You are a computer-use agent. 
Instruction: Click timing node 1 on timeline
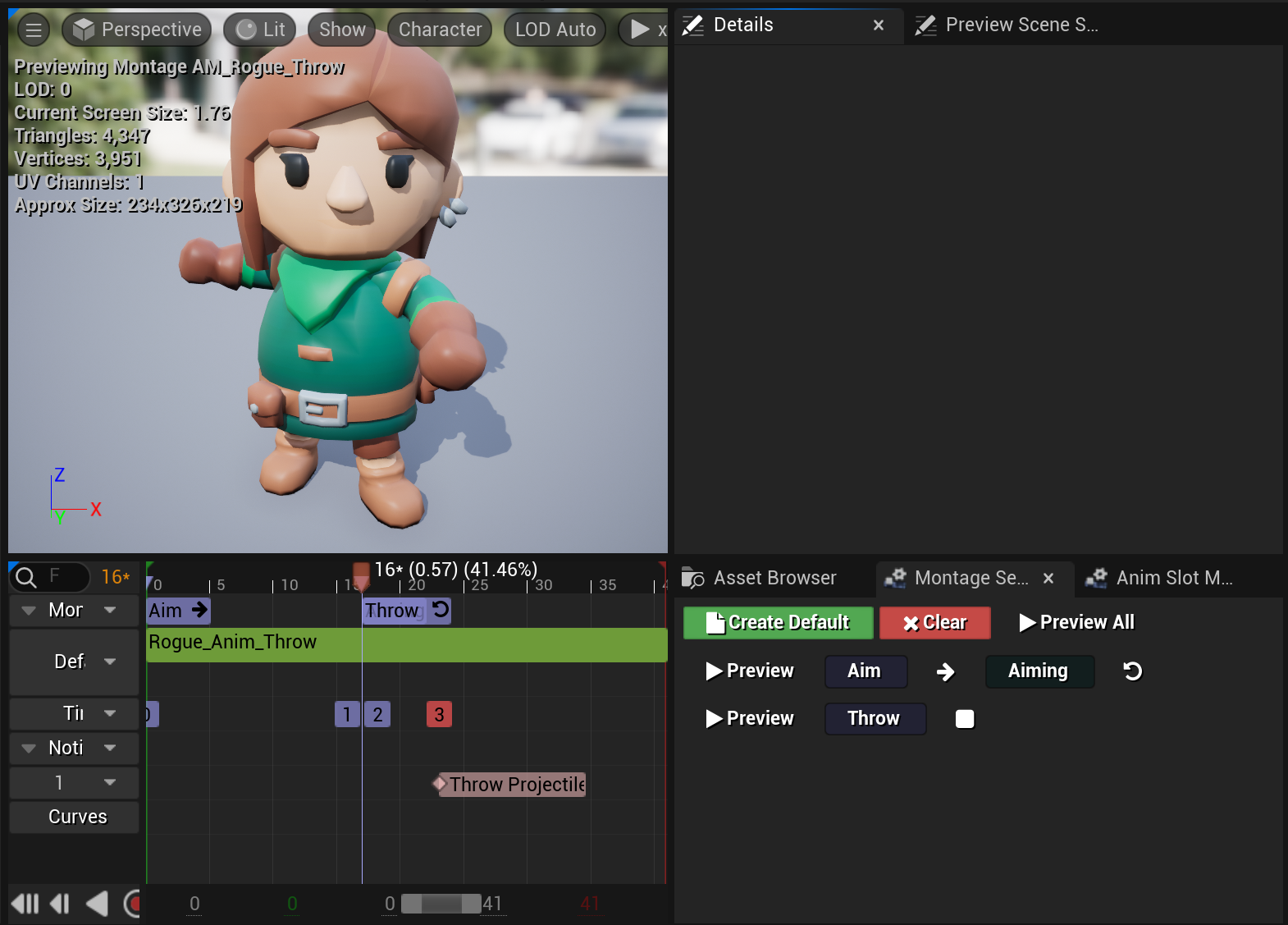pos(347,714)
